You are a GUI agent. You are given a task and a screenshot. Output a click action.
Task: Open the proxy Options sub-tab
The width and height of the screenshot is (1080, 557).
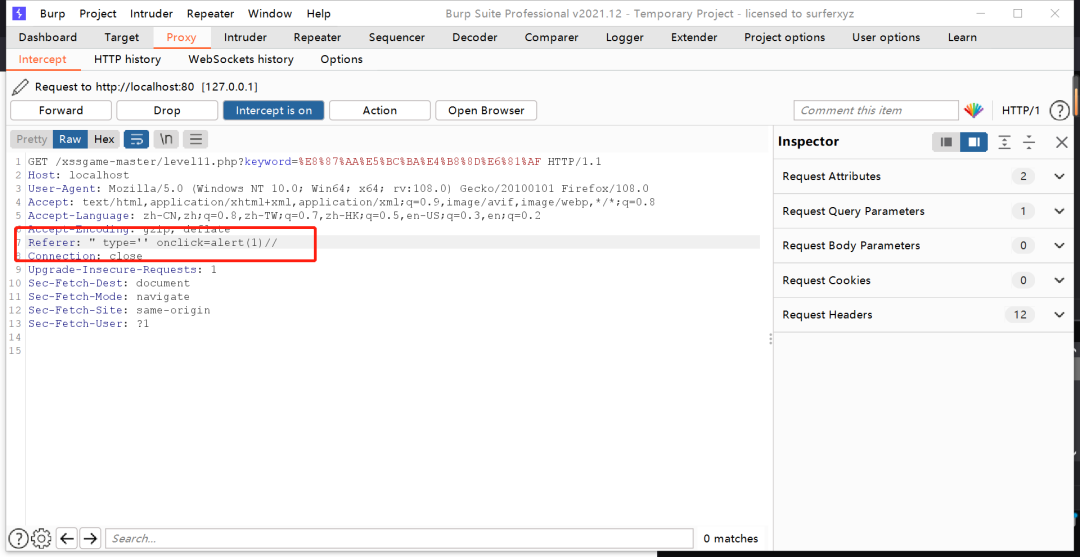click(341, 59)
